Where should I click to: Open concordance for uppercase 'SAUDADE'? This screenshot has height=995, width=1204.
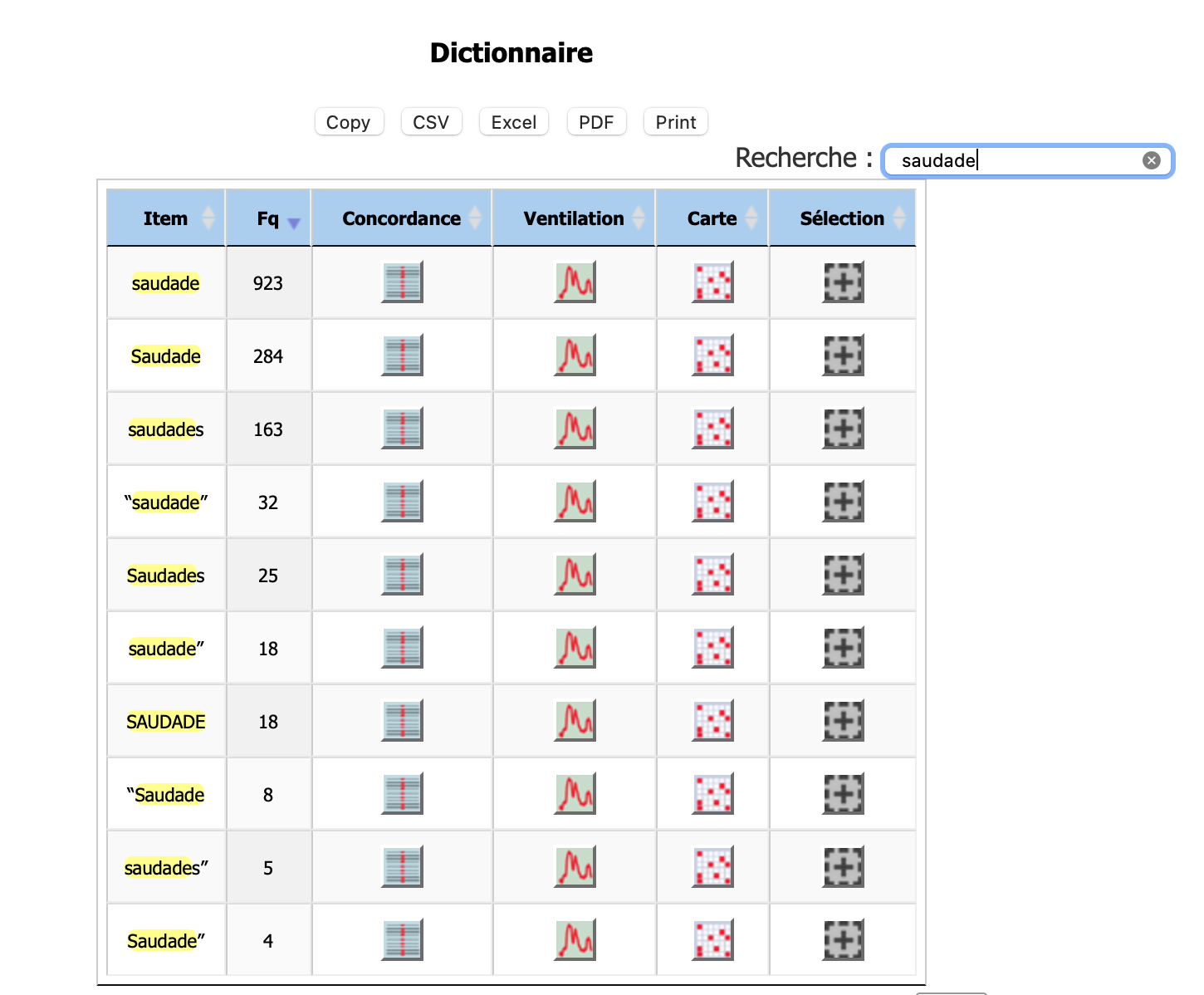[x=402, y=721]
